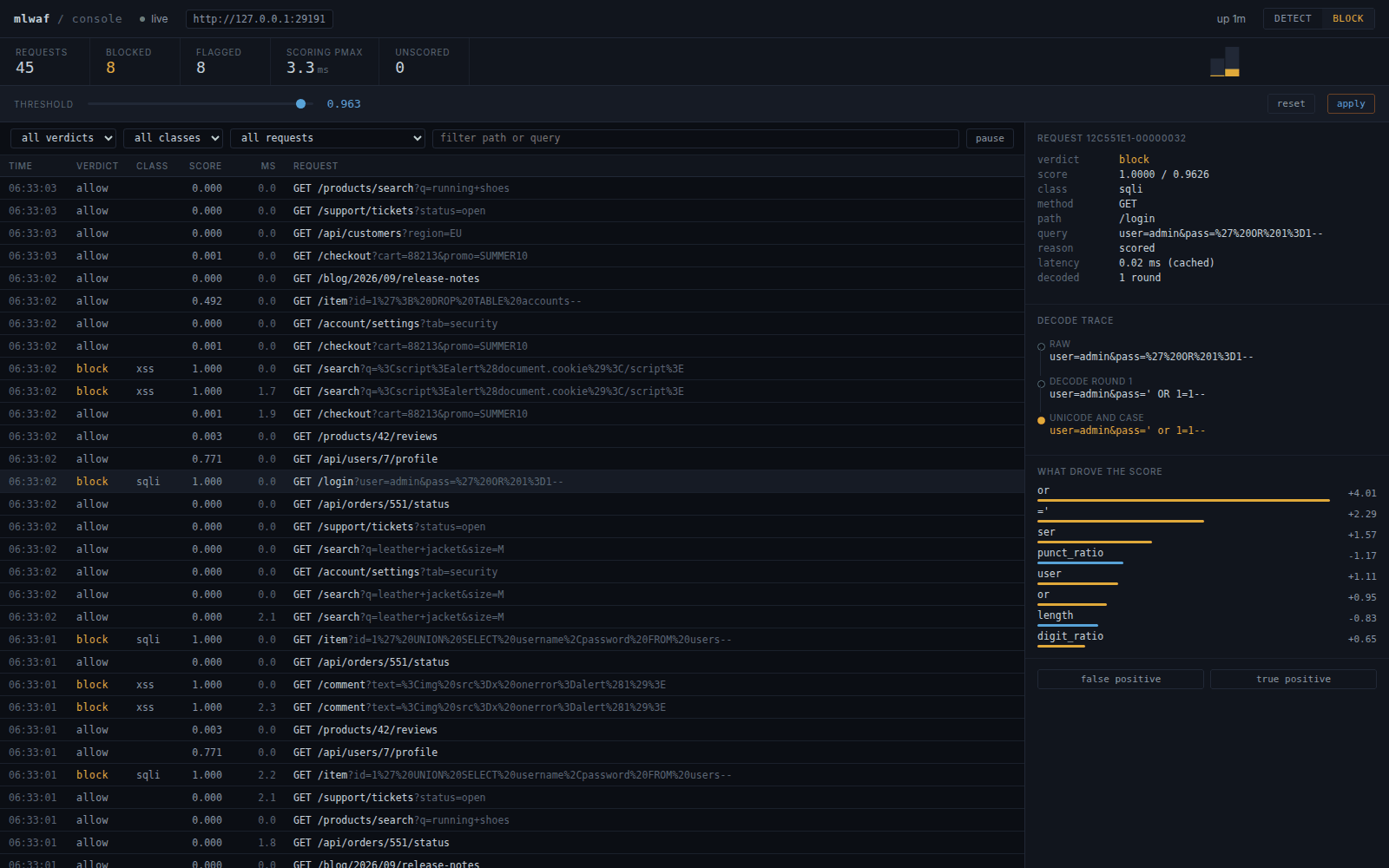This screenshot has height=868, width=1389.
Task: Click the REQUESTS counter showing 45
Action: (x=44, y=62)
